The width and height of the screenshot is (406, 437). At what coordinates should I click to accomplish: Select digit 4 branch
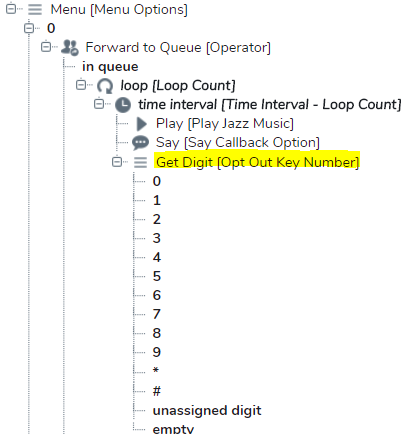point(157,257)
